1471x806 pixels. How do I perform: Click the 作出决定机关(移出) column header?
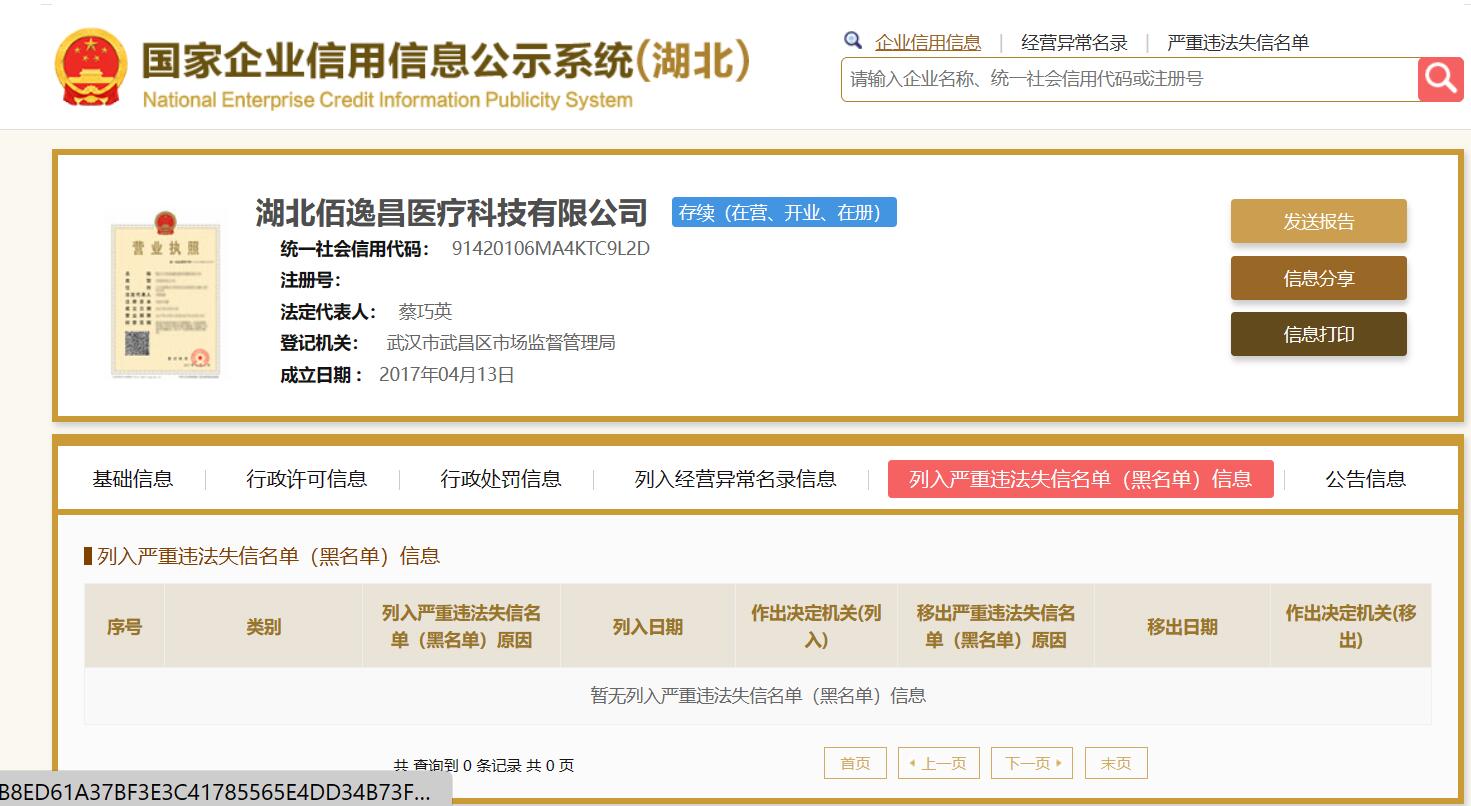tap(1351, 627)
